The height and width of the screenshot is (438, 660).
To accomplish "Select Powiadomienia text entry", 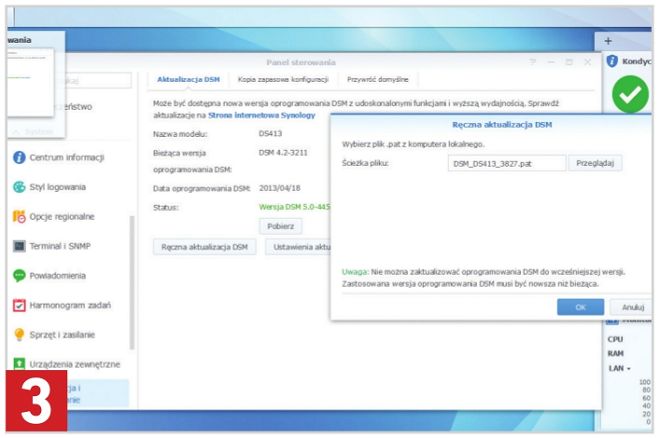I will 58,276.
